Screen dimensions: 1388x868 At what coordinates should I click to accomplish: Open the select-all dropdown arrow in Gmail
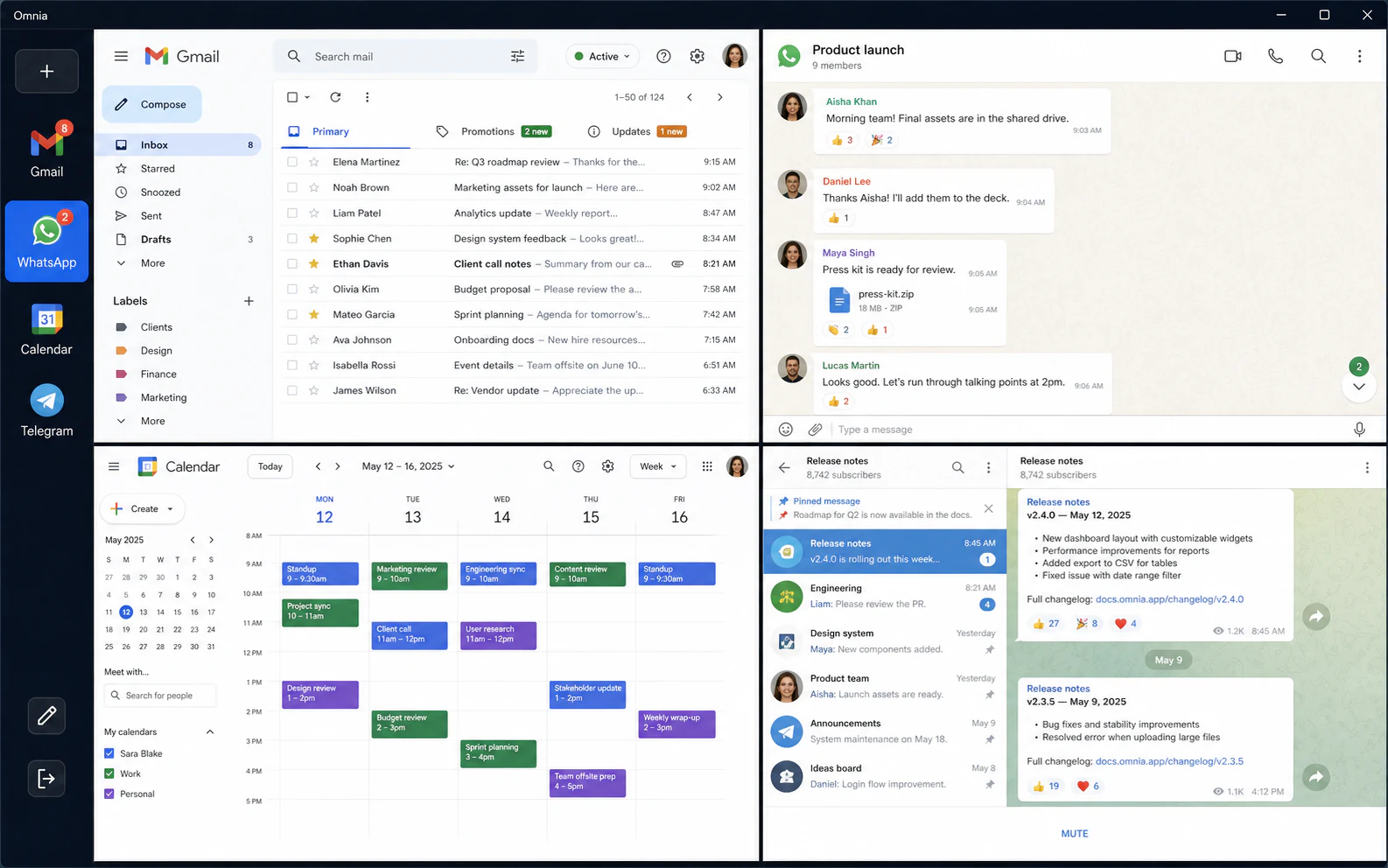(307, 97)
